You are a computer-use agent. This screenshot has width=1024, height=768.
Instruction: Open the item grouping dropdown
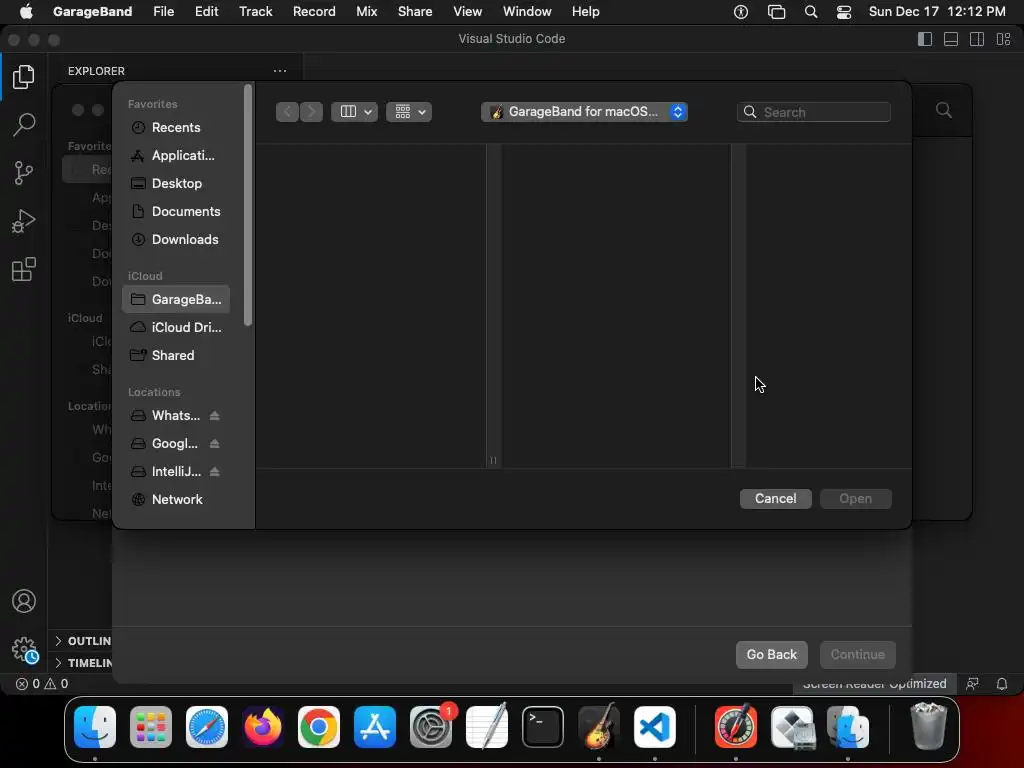coord(409,112)
